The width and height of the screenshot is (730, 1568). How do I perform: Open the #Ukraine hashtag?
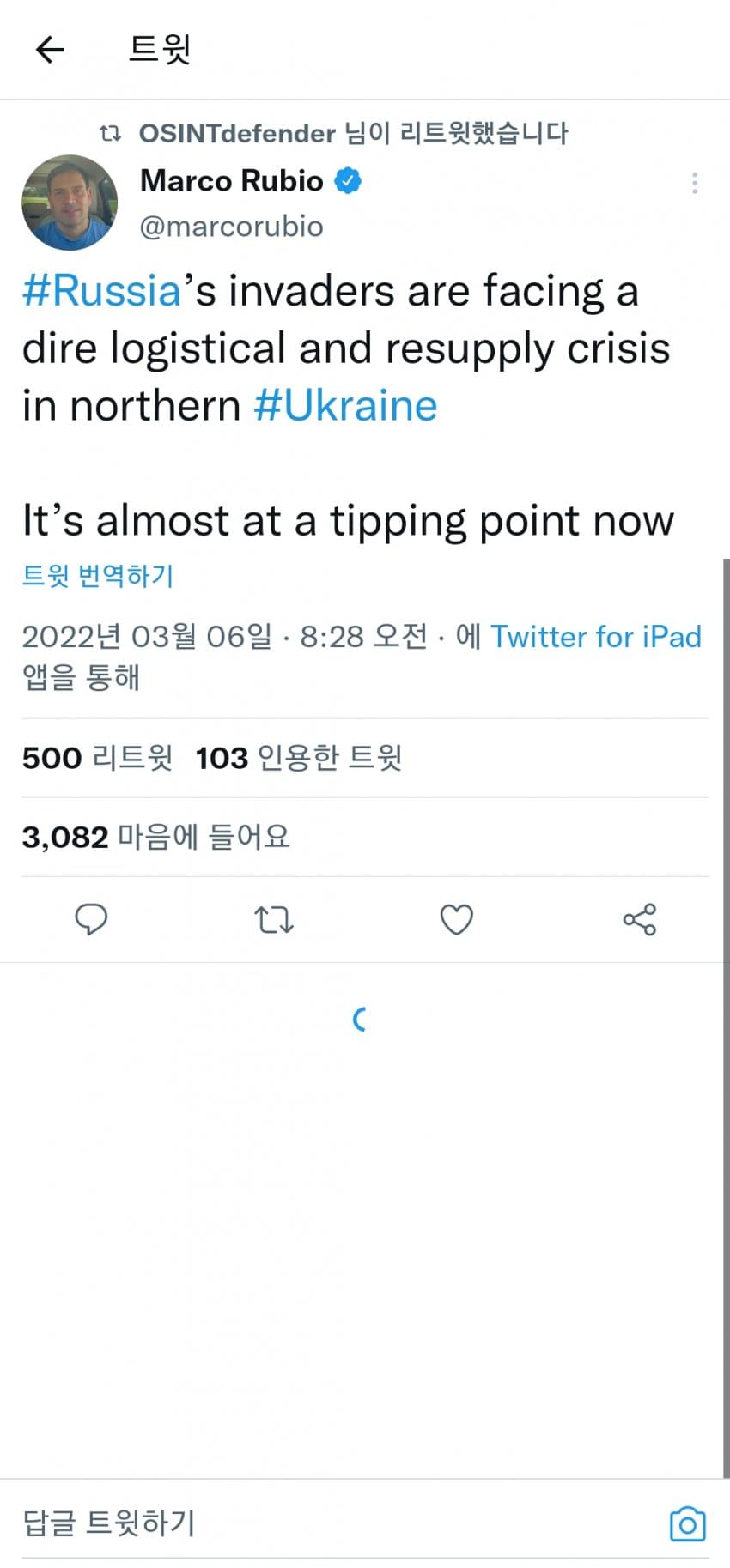[x=345, y=406]
